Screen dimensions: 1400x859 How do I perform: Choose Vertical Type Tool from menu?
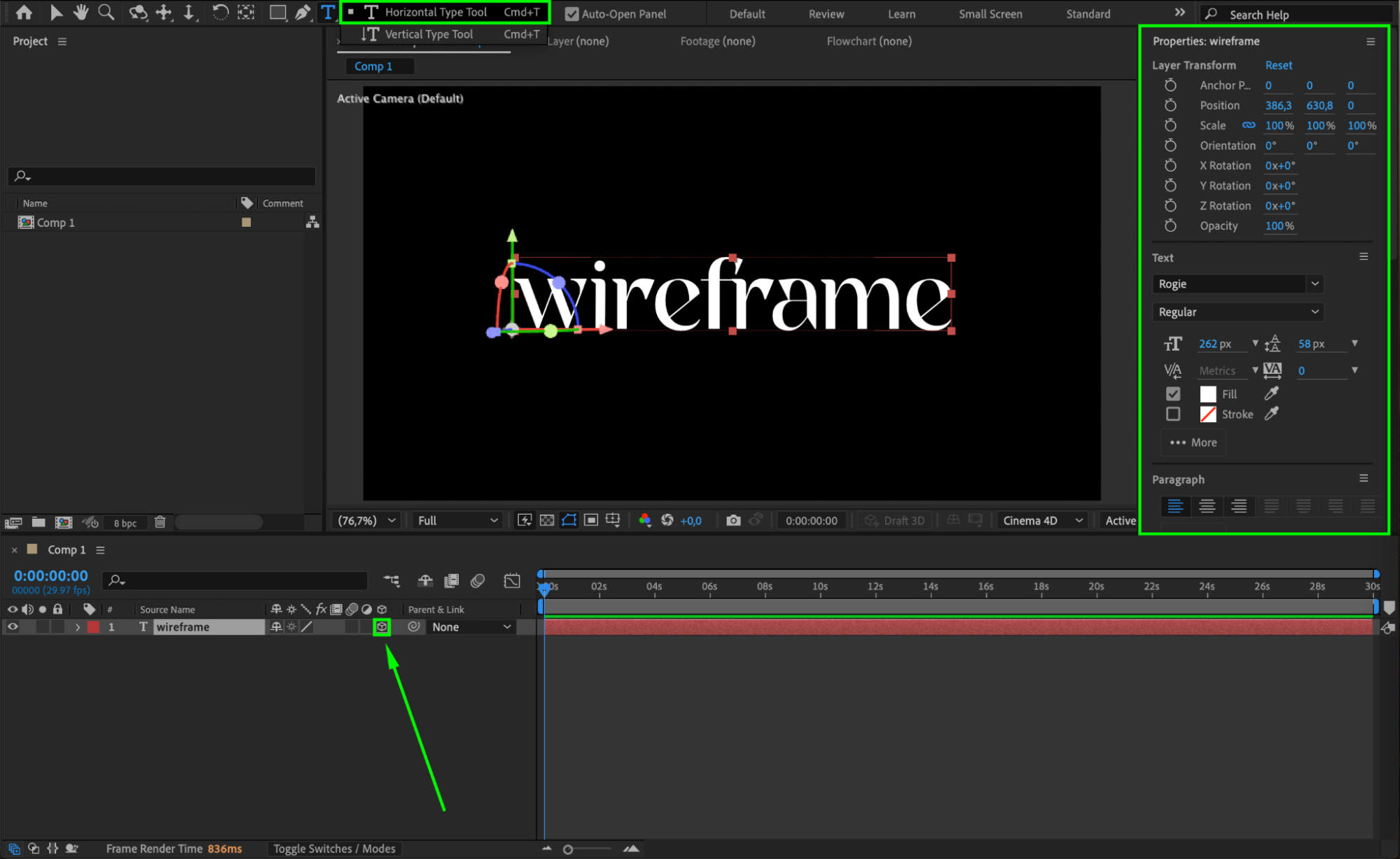(429, 34)
